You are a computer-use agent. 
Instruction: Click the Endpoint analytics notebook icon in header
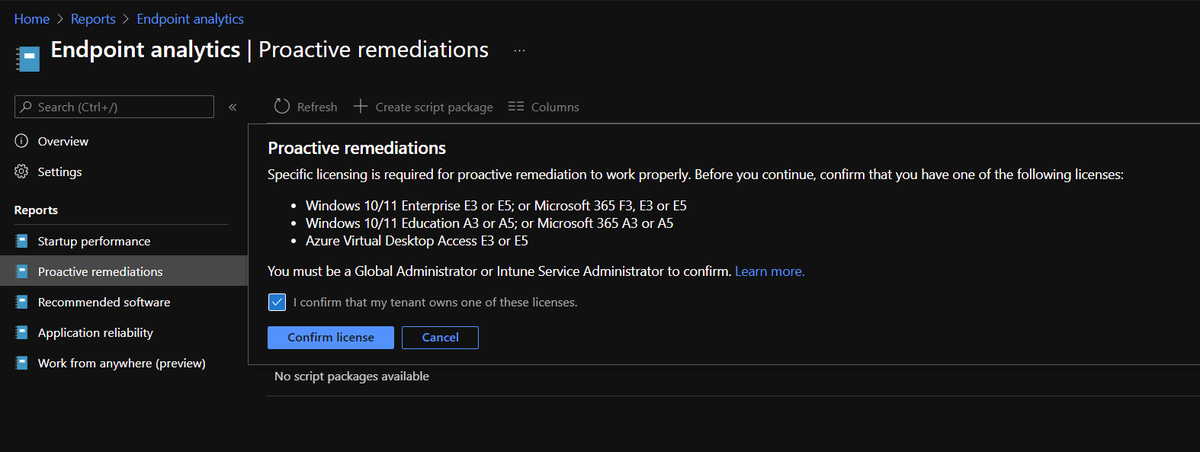coord(27,57)
